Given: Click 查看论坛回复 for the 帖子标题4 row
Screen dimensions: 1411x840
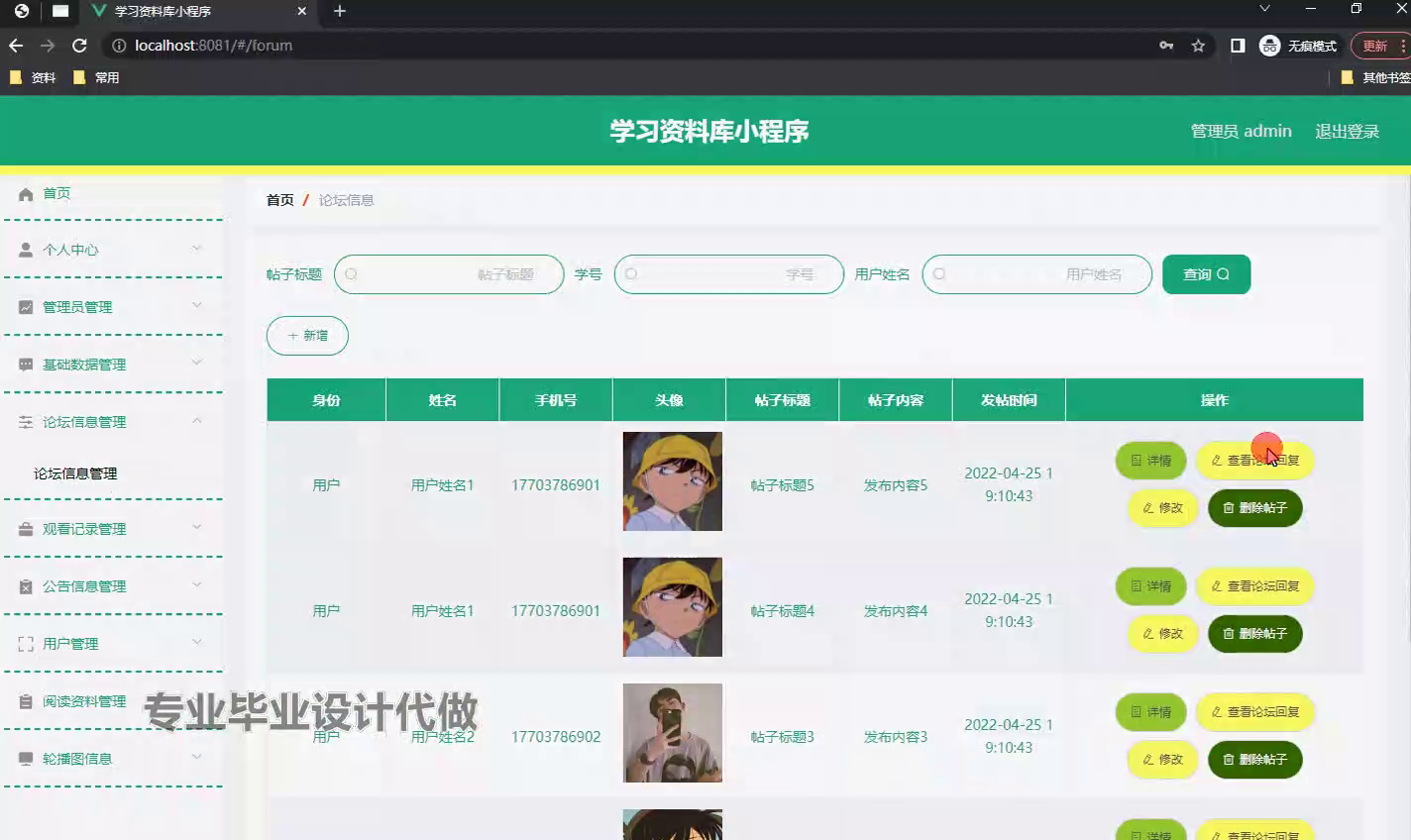Looking at the screenshot, I should (1255, 586).
